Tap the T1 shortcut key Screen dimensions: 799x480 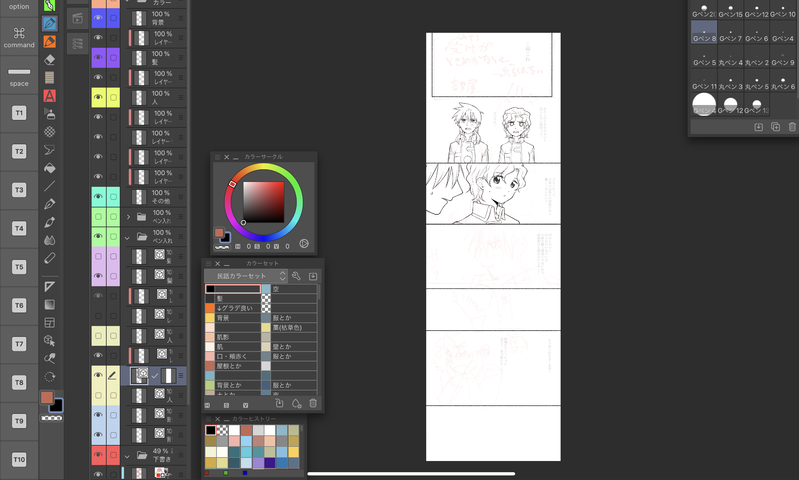19,113
